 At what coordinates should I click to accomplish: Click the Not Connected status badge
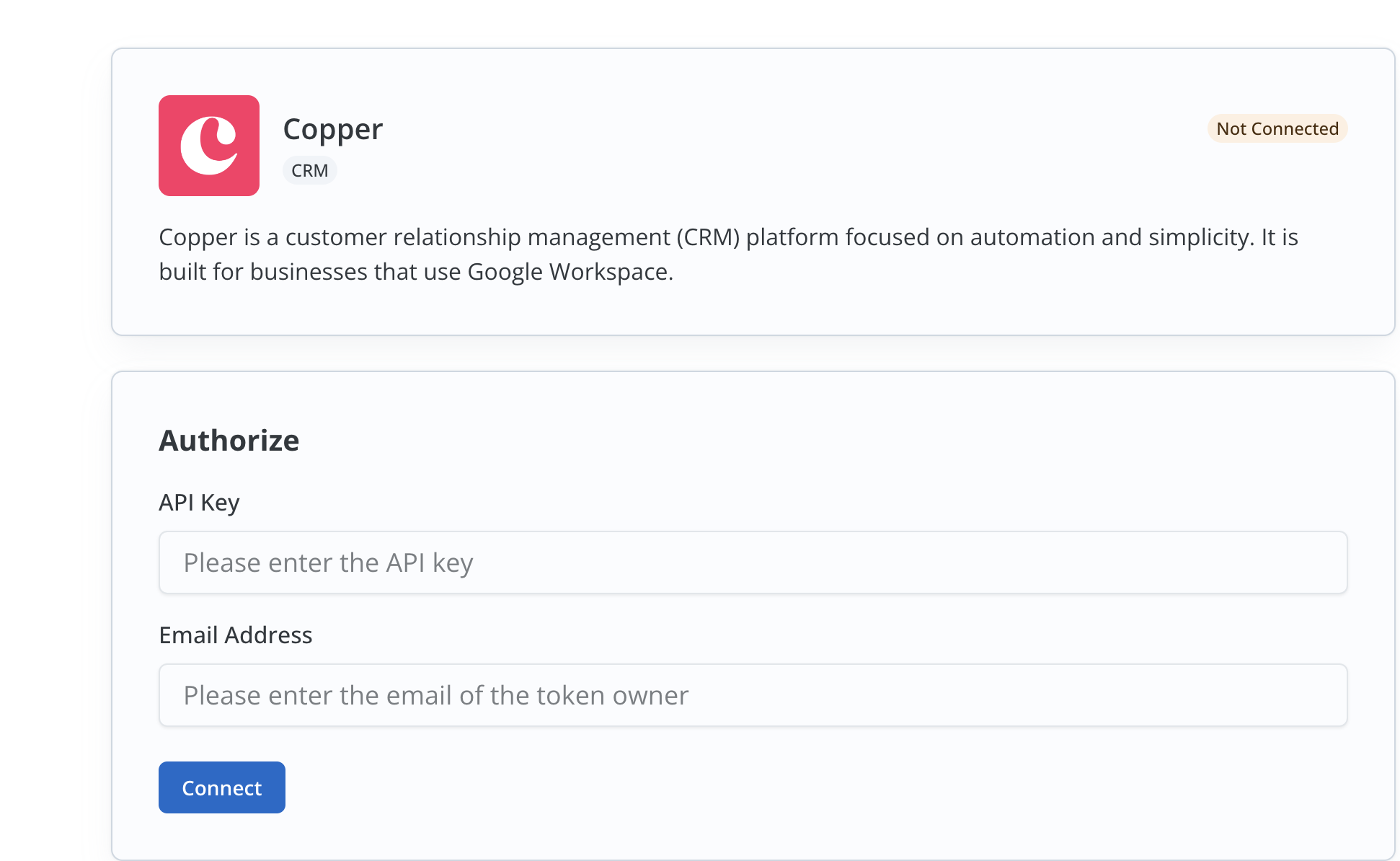point(1277,128)
